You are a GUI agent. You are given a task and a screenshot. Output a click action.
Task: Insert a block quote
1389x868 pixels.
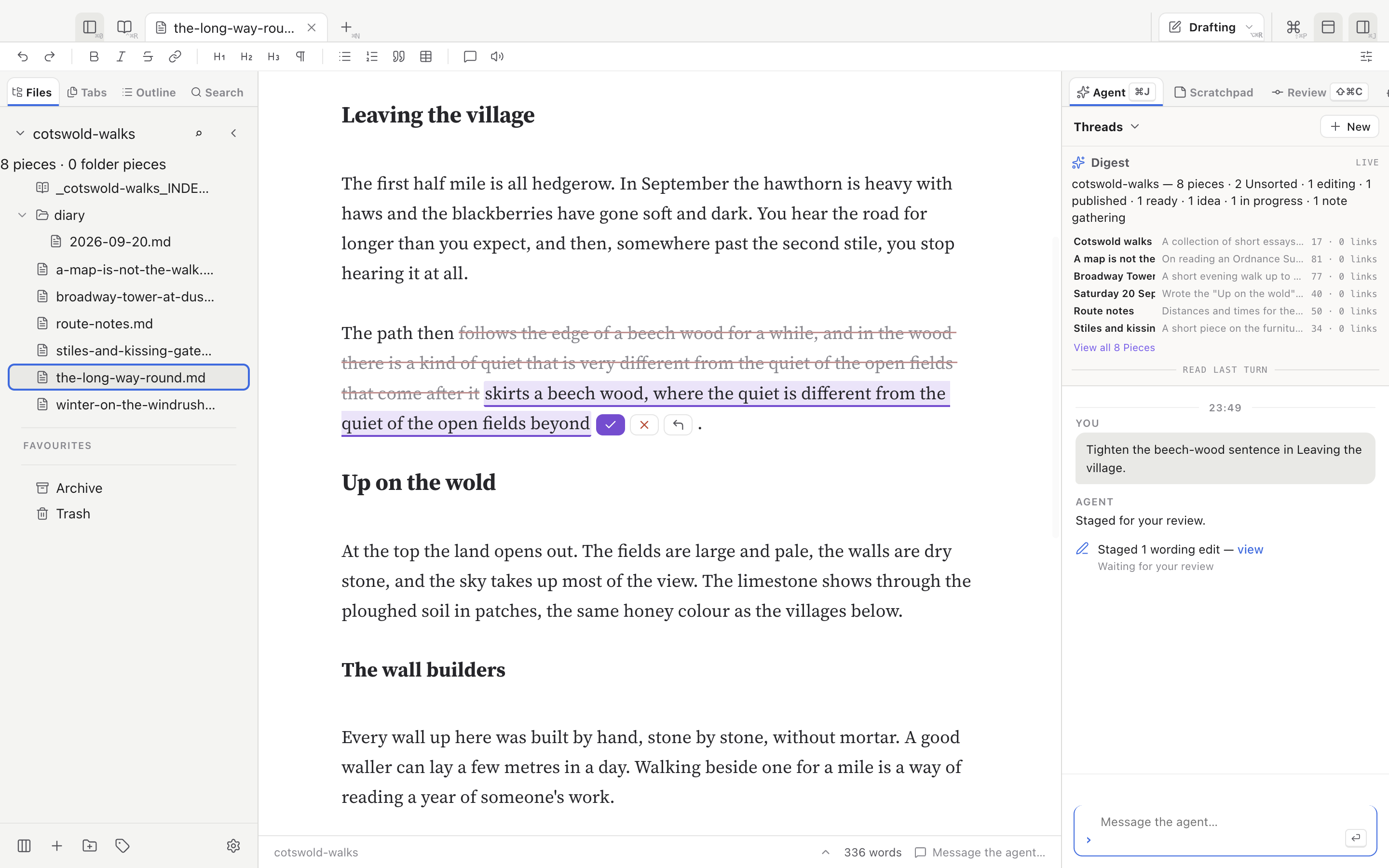coord(399,56)
